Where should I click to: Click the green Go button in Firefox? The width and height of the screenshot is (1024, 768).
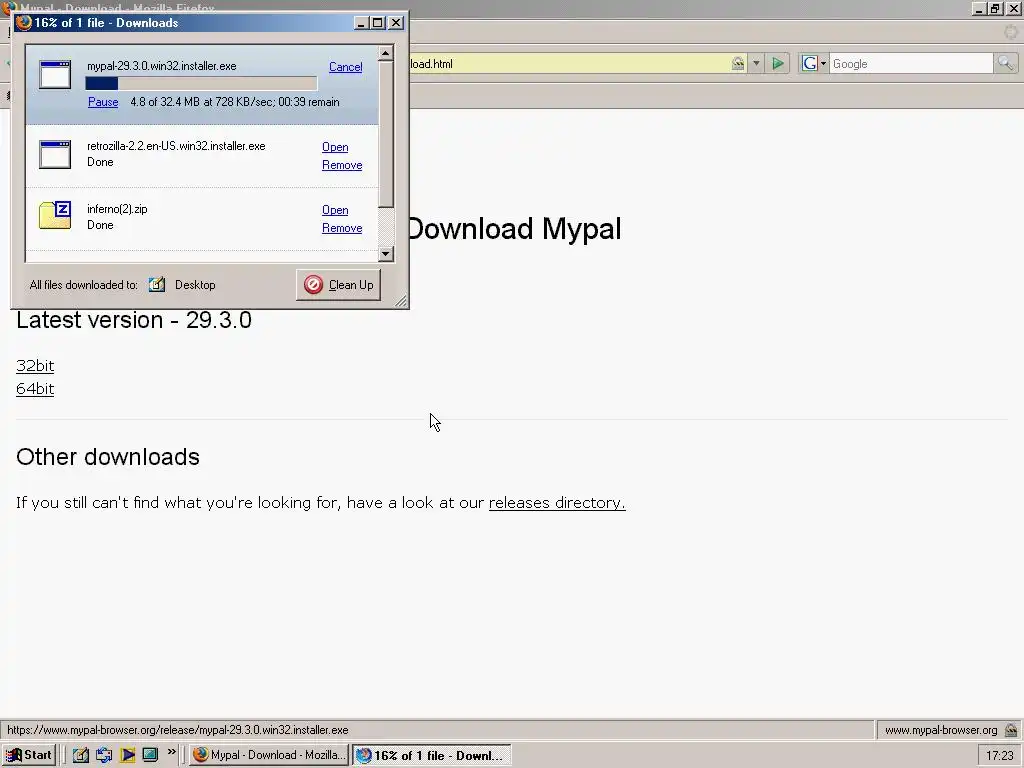pos(778,63)
